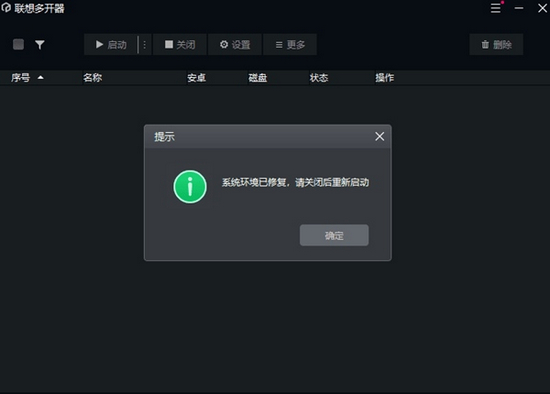Click the 安卓 column header

(x=196, y=78)
